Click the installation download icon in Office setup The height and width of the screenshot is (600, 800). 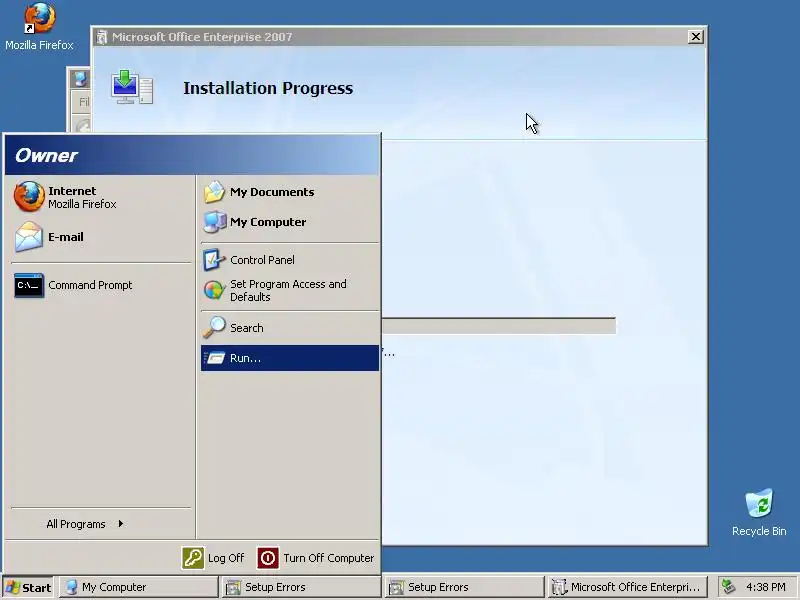point(132,87)
